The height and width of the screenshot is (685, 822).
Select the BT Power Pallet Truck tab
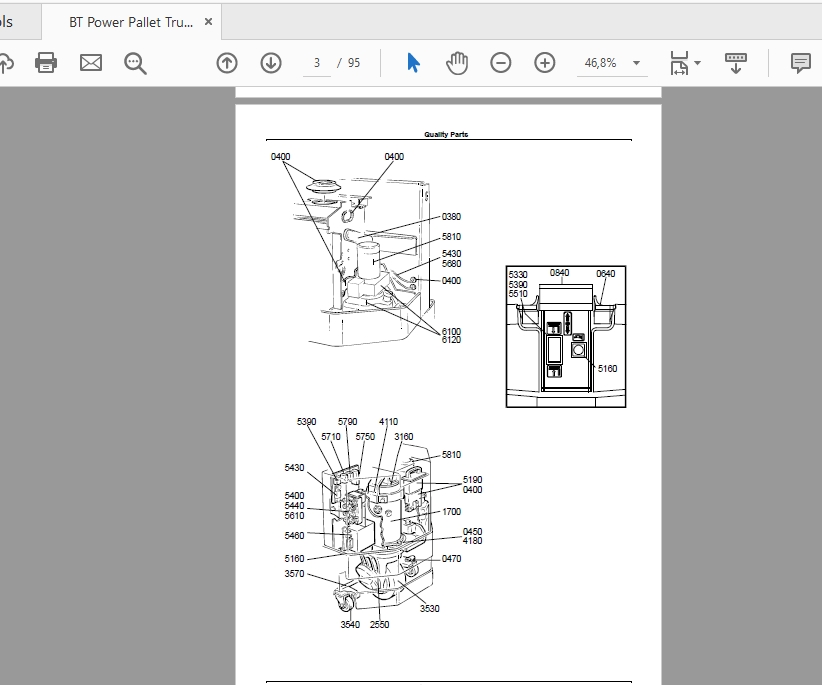130,22
